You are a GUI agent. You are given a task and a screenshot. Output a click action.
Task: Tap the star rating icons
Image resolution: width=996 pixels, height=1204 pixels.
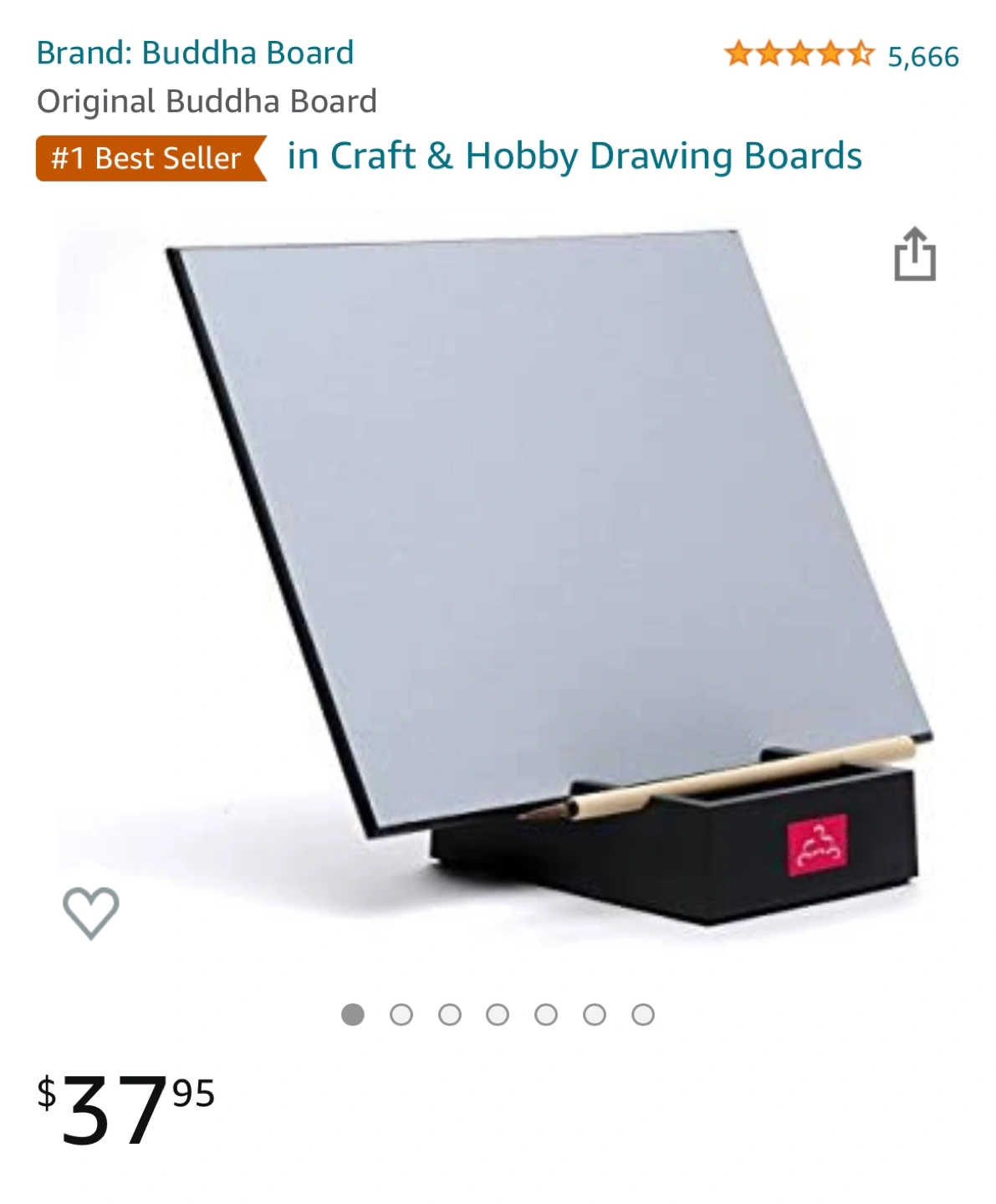[x=799, y=55]
